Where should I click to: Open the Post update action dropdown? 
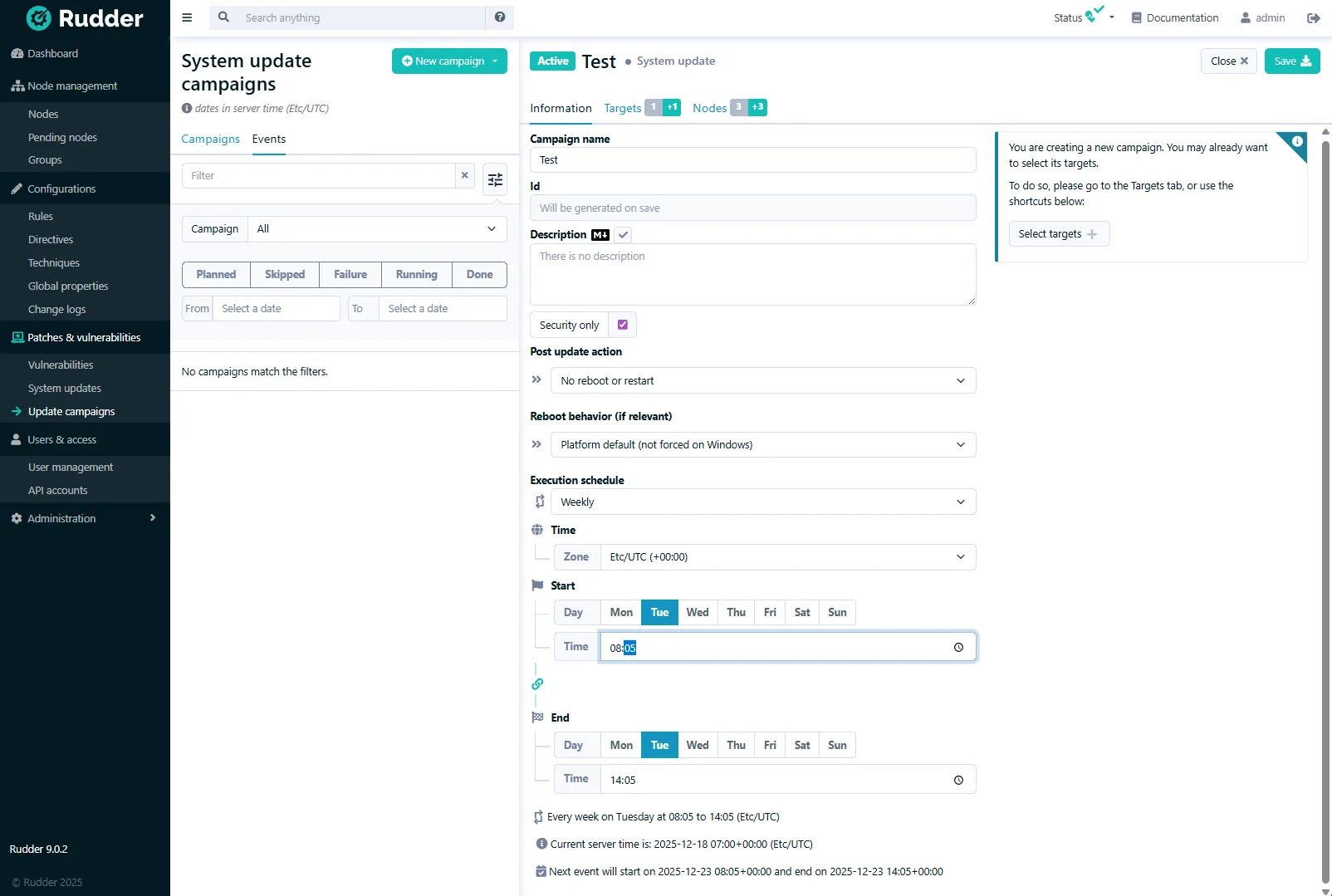tap(762, 381)
